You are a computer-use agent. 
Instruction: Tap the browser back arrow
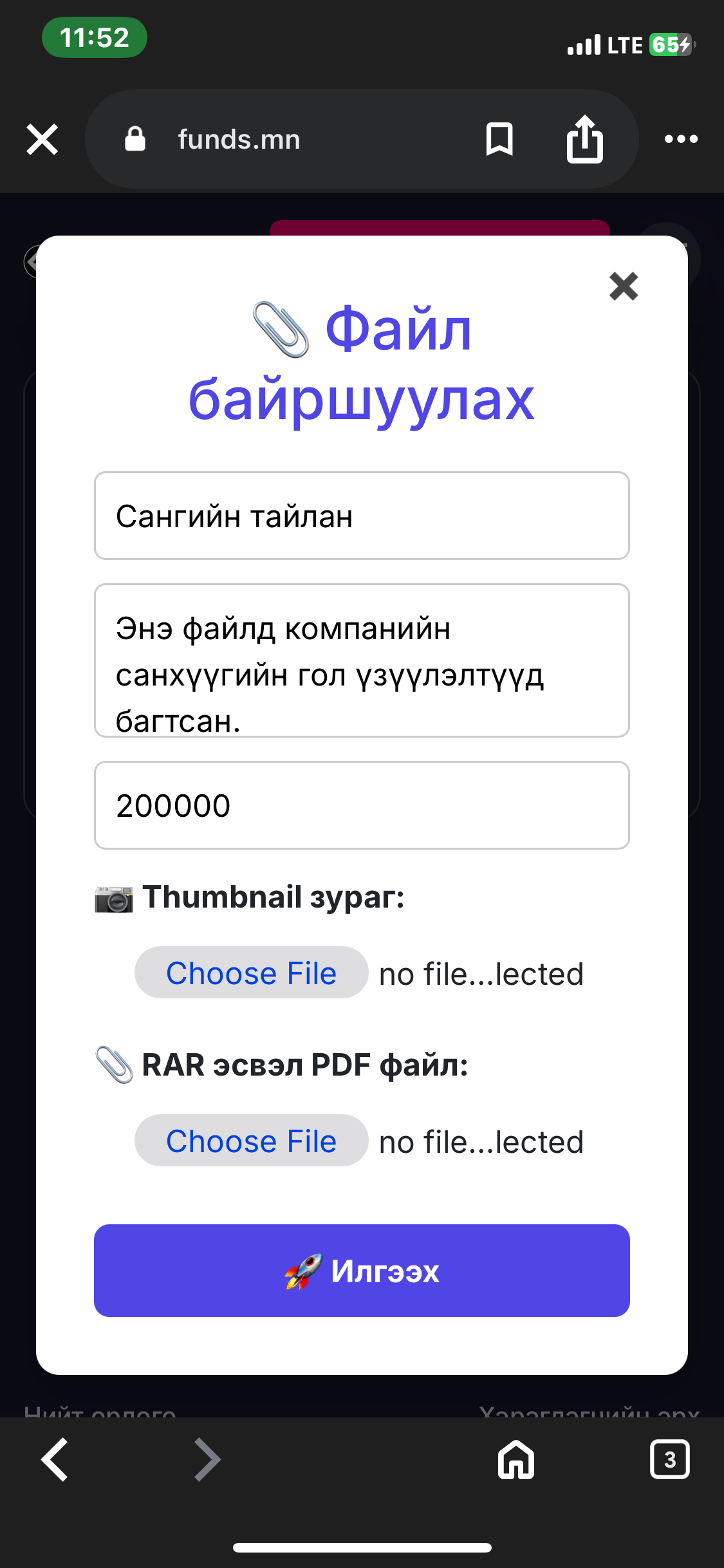(55, 1460)
